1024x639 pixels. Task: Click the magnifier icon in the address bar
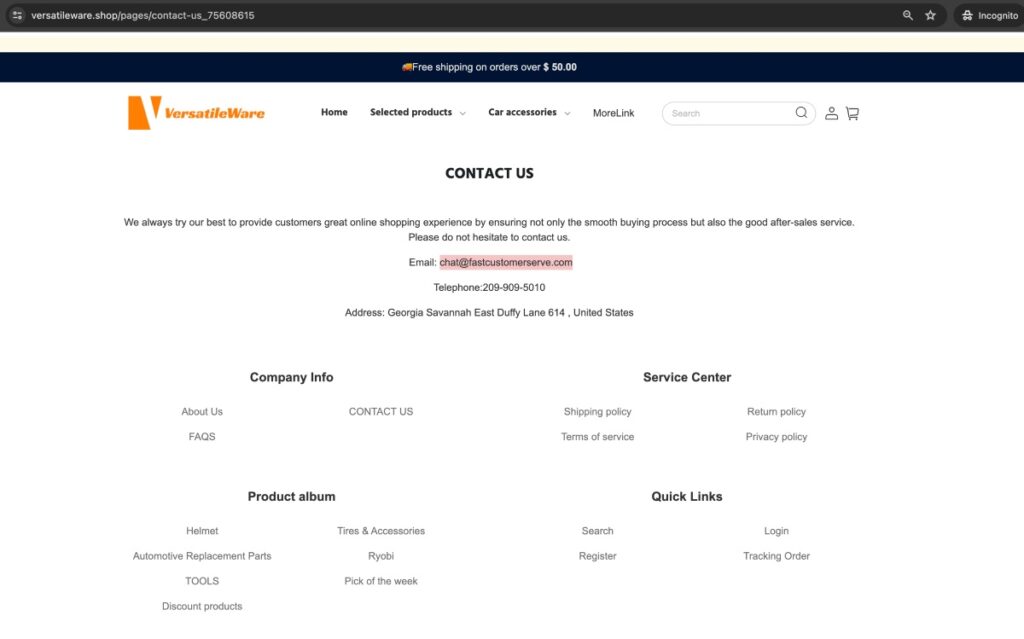point(907,15)
